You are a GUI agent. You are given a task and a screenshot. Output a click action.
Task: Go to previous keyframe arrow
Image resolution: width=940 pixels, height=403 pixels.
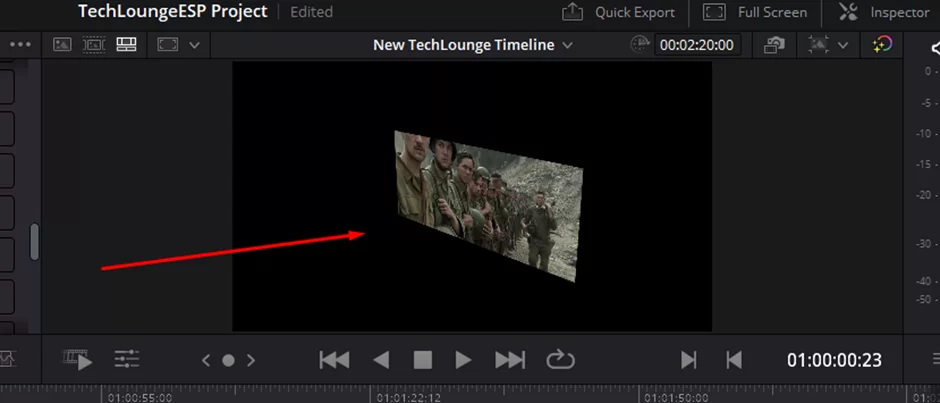[x=206, y=360]
